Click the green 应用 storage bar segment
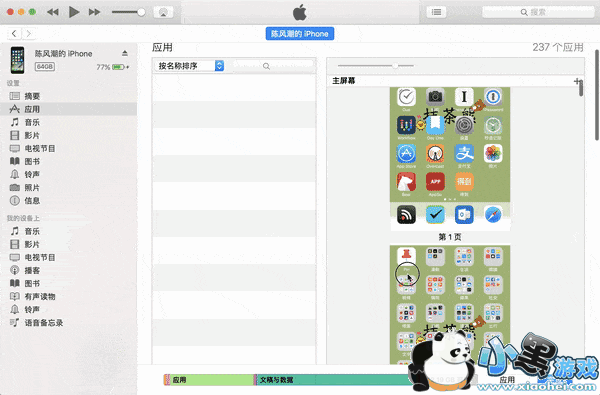Viewport: 600px width, 395px height. tap(212, 380)
